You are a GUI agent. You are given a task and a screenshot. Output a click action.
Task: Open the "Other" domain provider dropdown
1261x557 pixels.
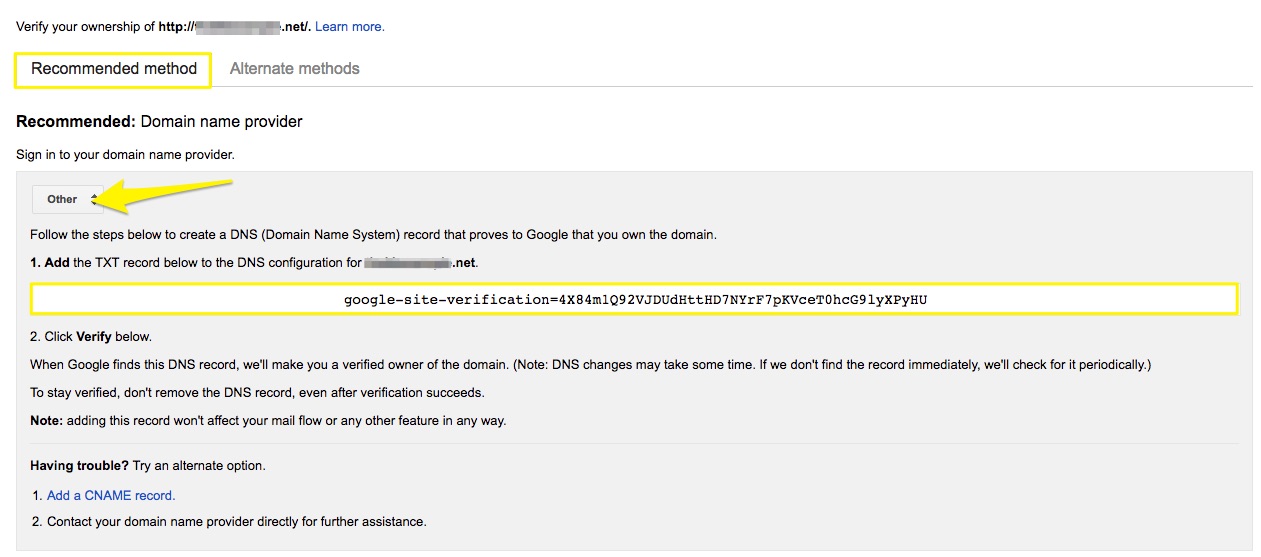tap(67, 199)
